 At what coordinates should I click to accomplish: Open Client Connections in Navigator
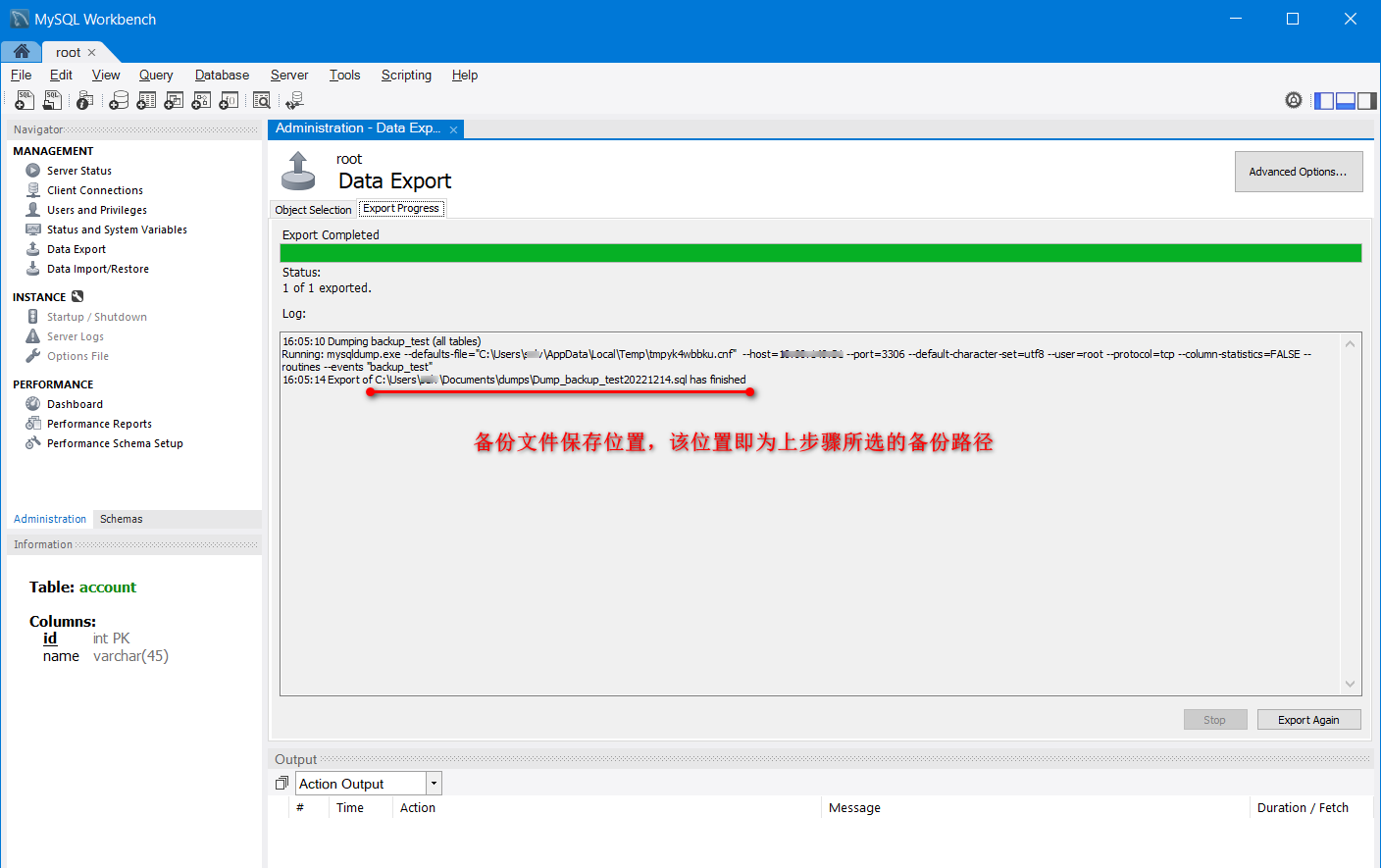94,190
